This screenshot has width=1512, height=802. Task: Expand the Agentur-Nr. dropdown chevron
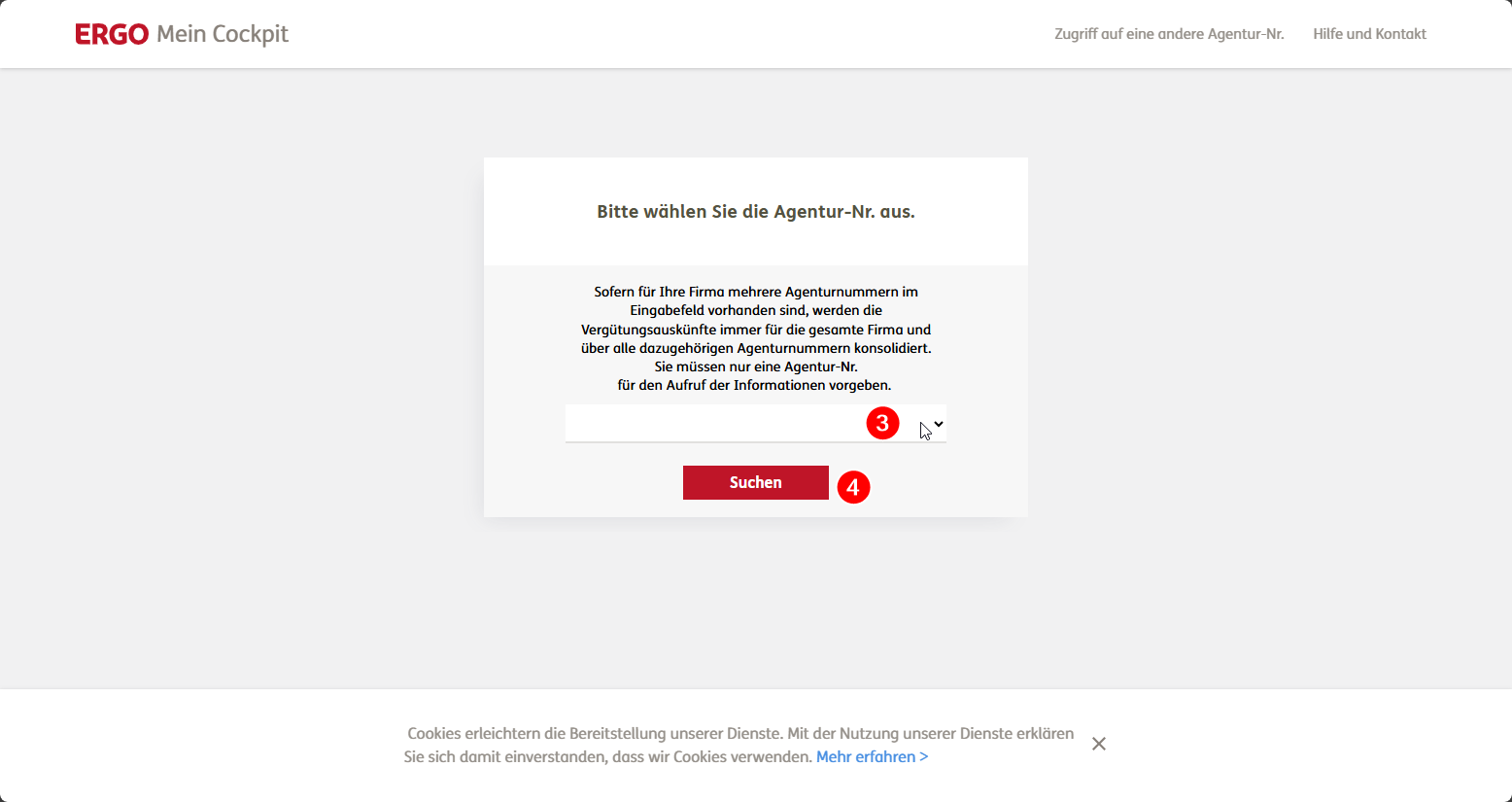coord(938,424)
